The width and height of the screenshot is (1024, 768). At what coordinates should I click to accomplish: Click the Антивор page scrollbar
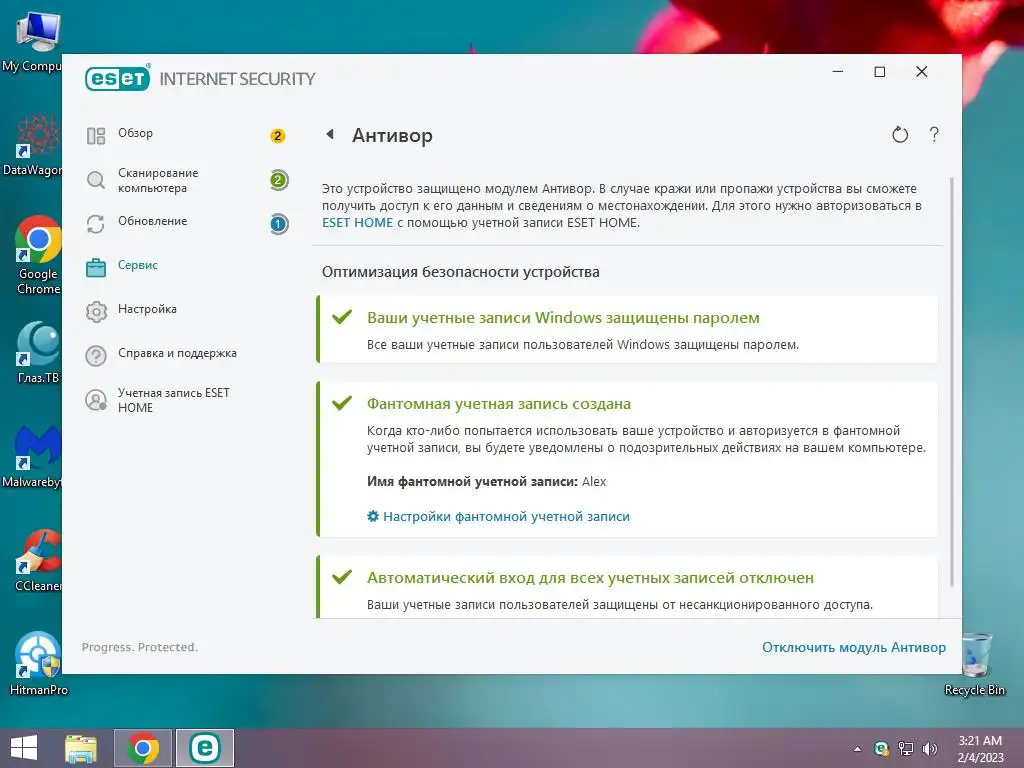952,381
